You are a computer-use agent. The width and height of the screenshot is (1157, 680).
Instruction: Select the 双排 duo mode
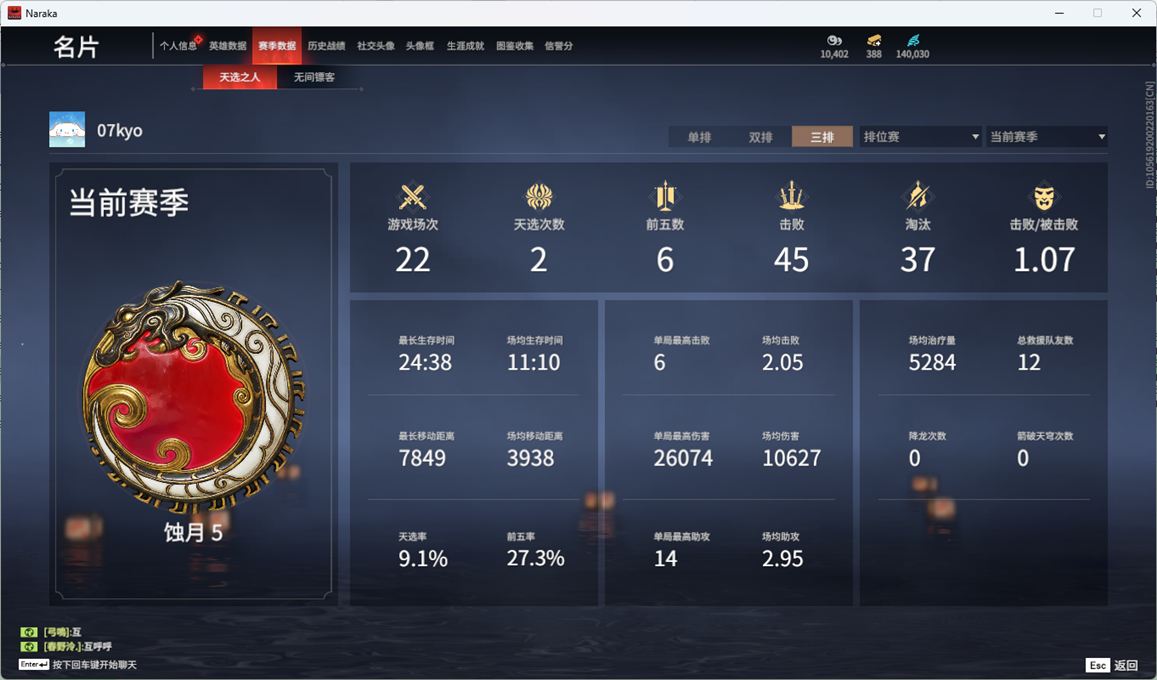[760, 136]
